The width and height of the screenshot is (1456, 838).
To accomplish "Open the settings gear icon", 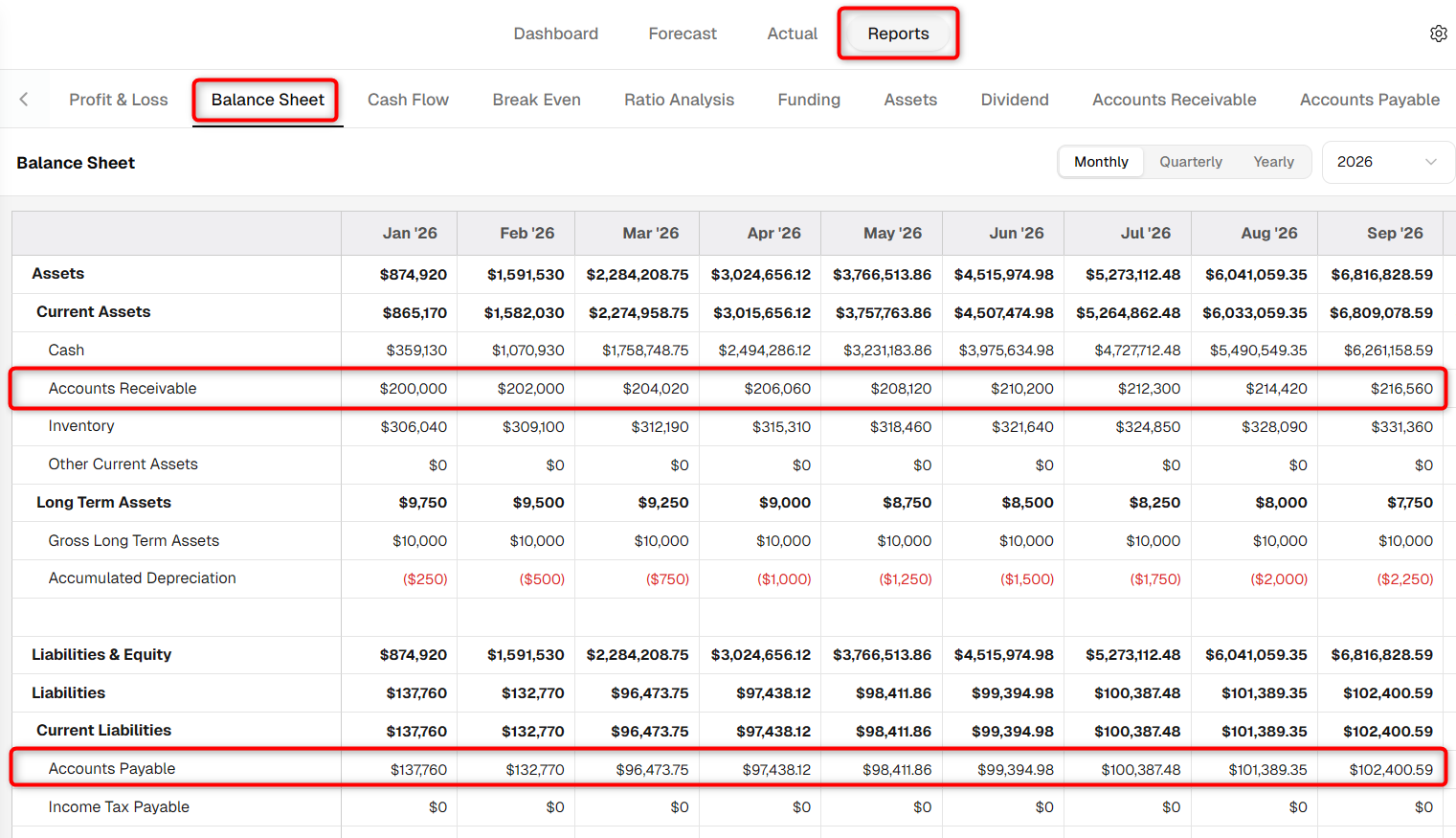I will pos(1438,34).
